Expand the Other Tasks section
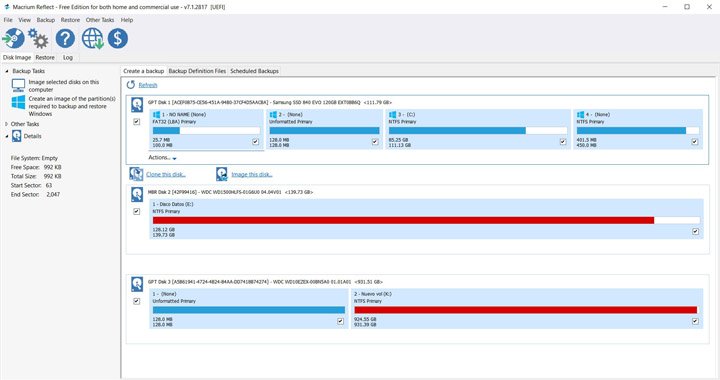 pyautogui.click(x=6, y=124)
